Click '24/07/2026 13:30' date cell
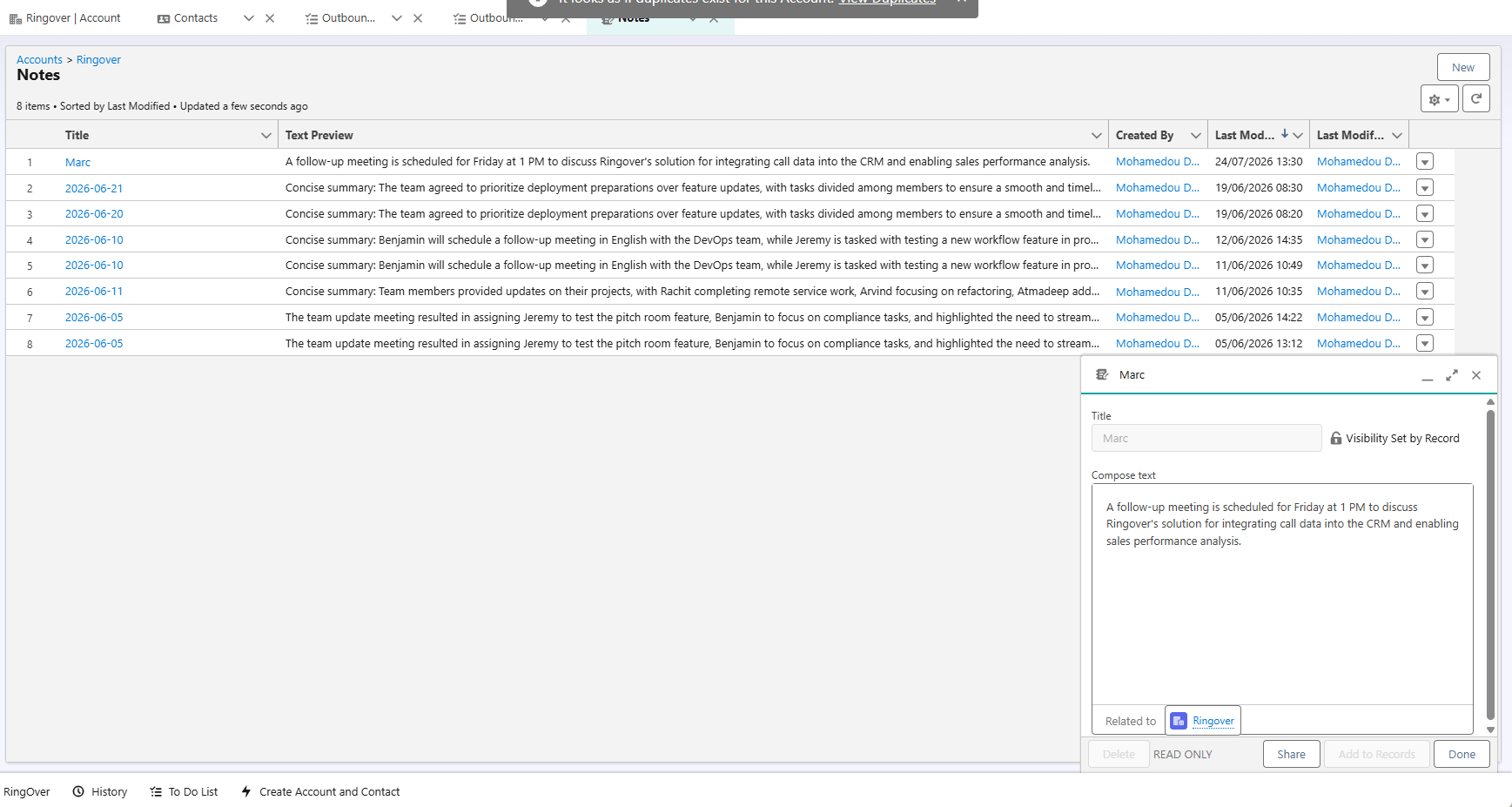The width and height of the screenshot is (1512, 807). coord(1259,162)
